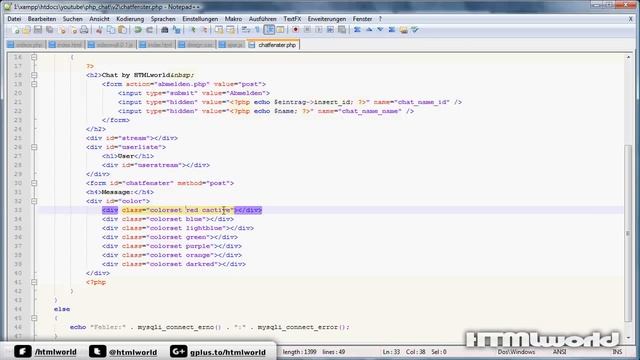
Task: Open Find with the binoculars icon
Action: pyautogui.click(x=164, y=30)
